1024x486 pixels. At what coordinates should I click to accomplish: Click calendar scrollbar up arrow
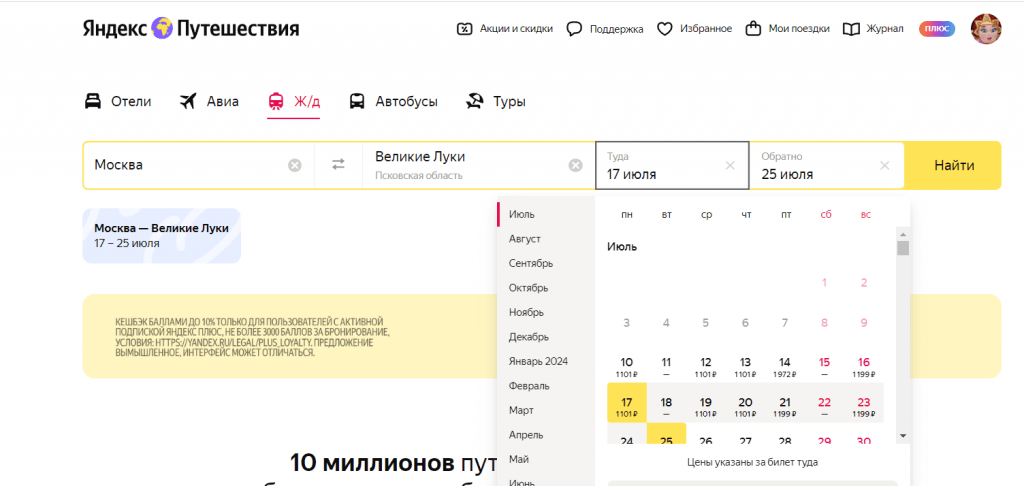[x=903, y=234]
